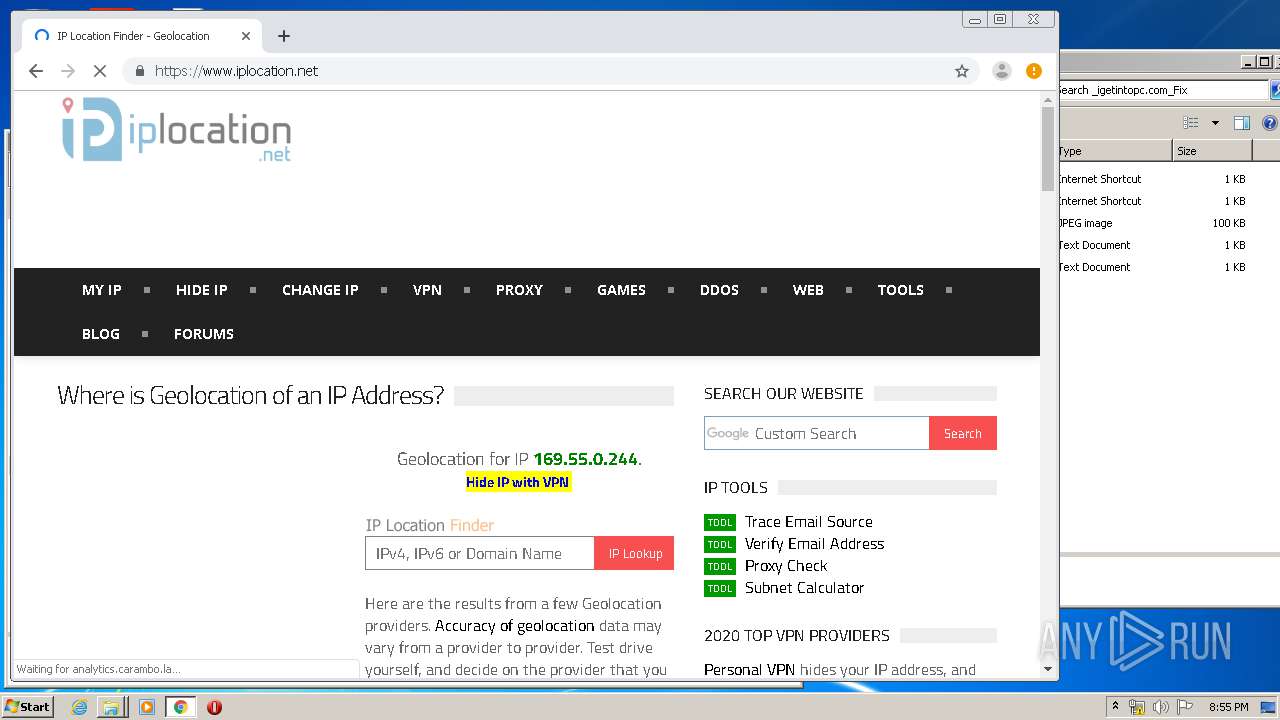
Task: Click TOOL badge beside Trace Email Source
Action: [x=720, y=523]
